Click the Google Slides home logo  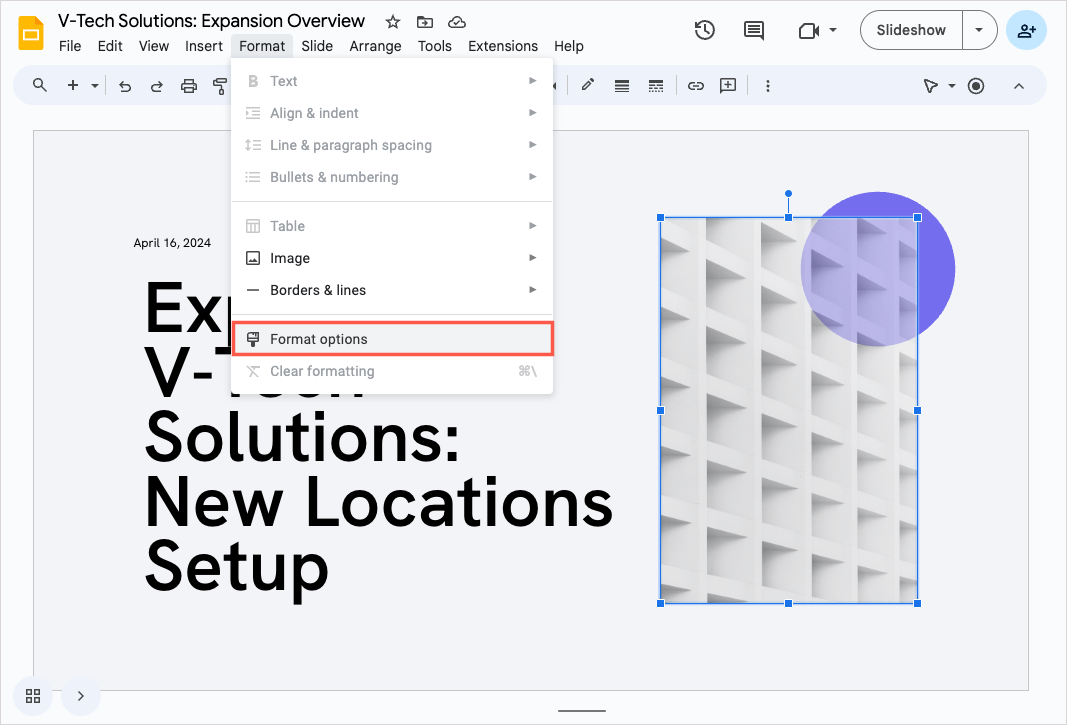pos(31,33)
